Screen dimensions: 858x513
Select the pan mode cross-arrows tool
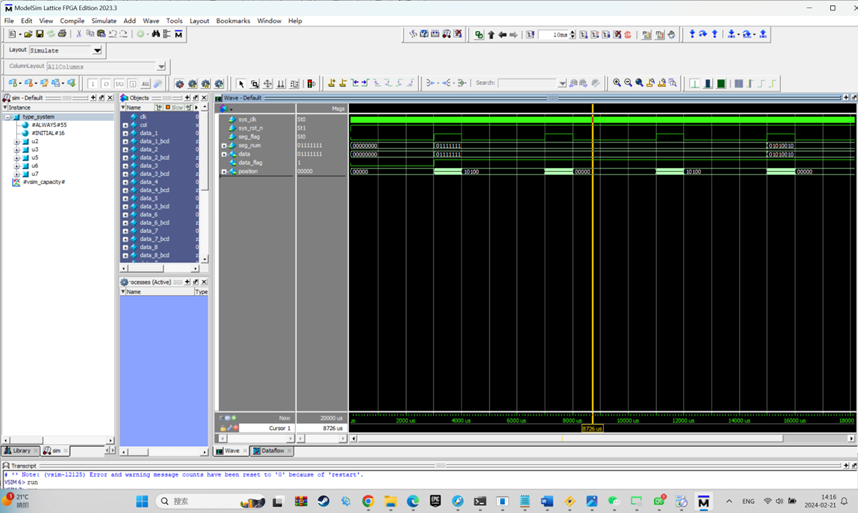[268, 84]
